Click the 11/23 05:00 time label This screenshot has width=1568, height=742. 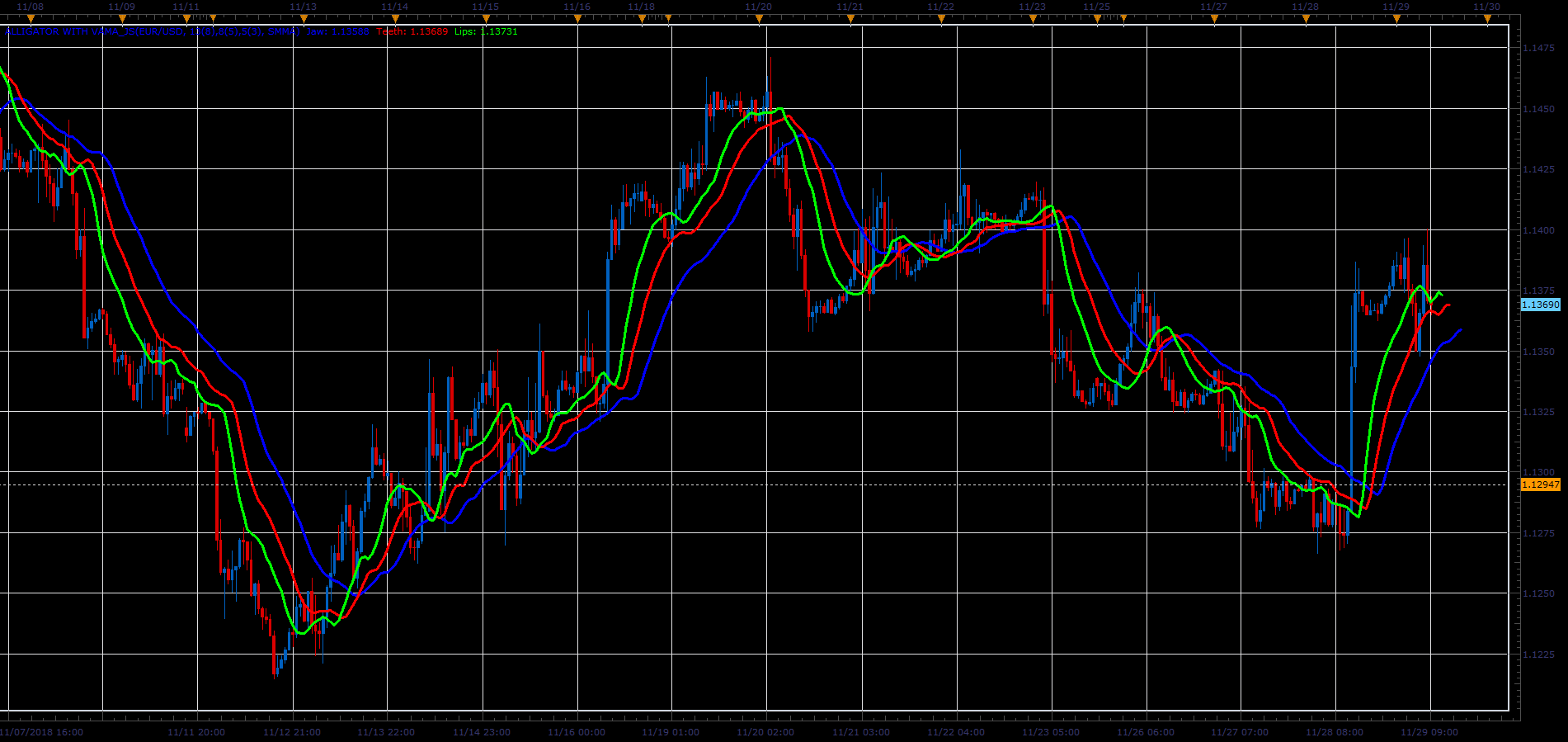point(1051,732)
